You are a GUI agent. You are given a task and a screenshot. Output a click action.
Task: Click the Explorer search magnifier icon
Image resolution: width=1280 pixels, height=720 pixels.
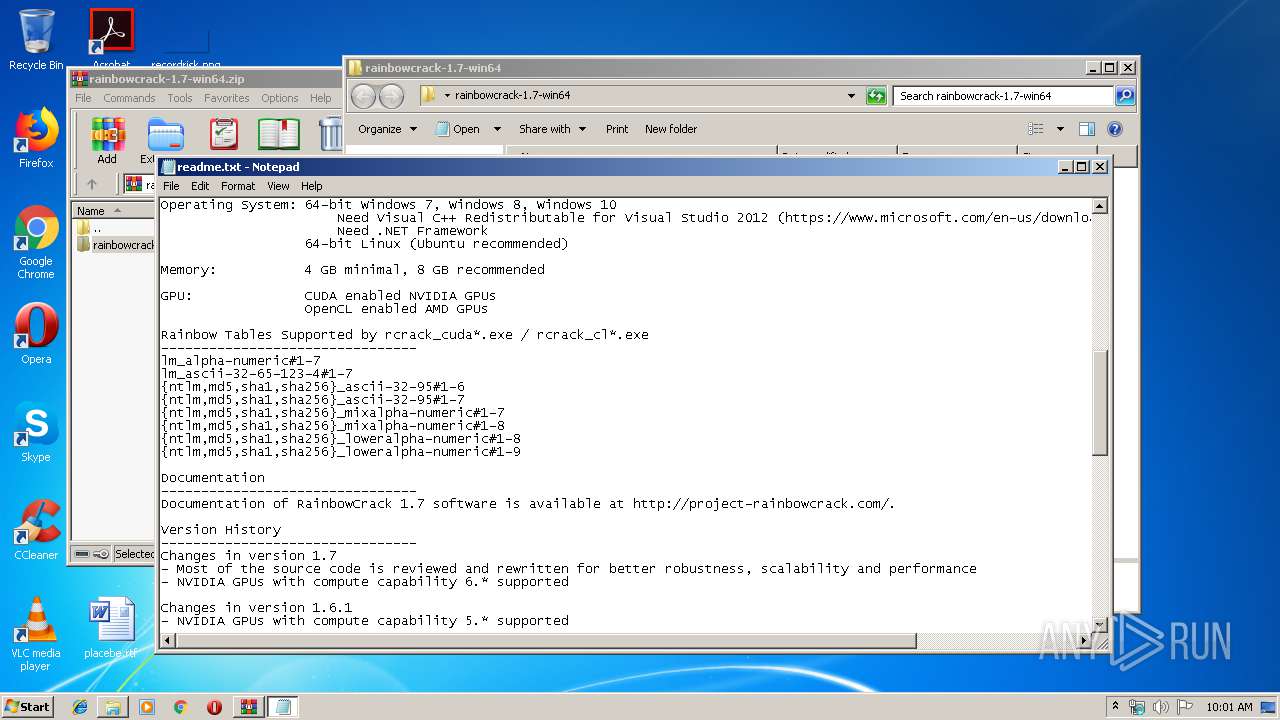[1125, 96]
